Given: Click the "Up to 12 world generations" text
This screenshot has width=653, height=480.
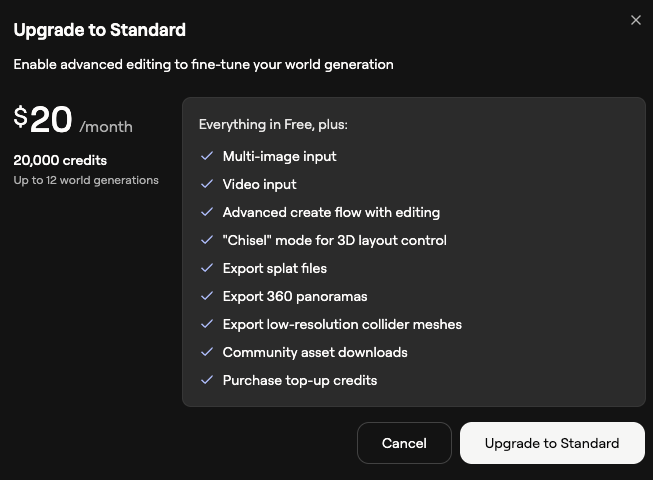Looking at the screenshot, I should pyautogui.click(x=86, y=180).
